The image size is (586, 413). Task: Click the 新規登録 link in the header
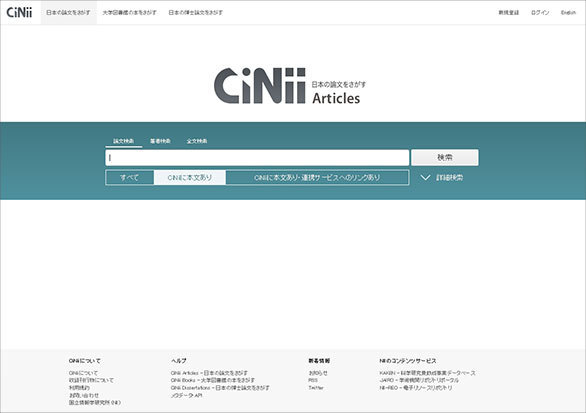point(509,12)
